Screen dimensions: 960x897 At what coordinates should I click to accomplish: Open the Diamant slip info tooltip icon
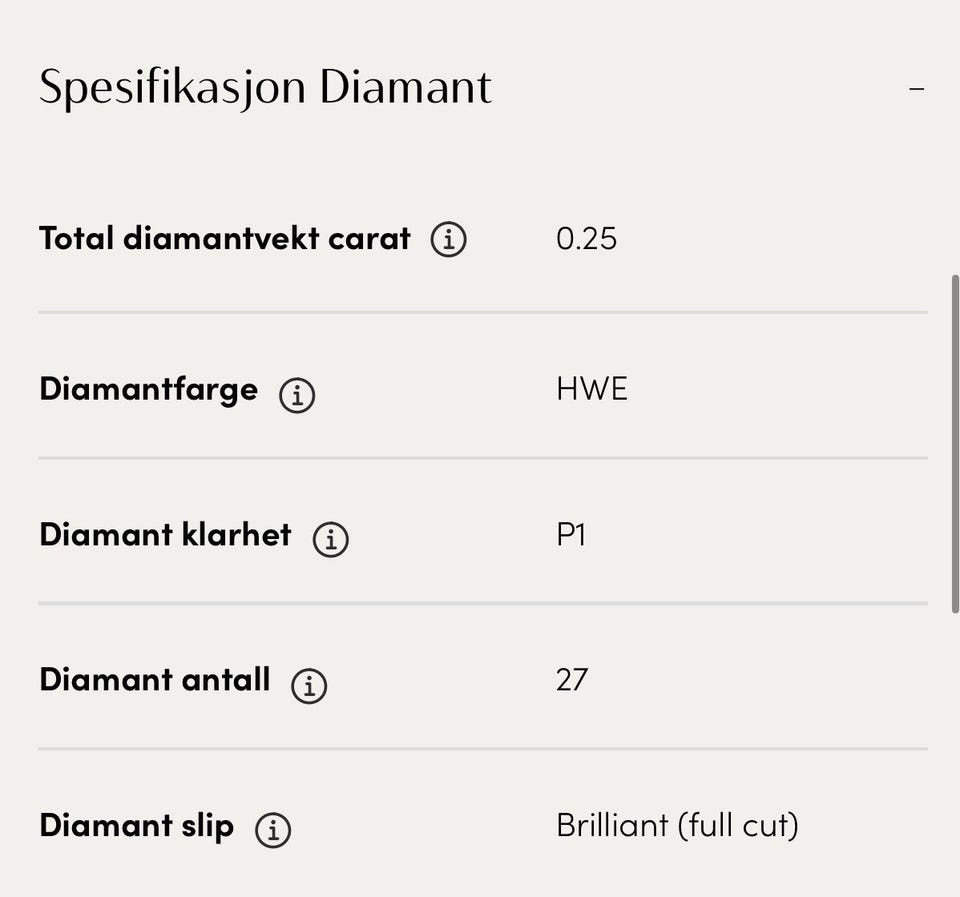[x=273, y=830]
